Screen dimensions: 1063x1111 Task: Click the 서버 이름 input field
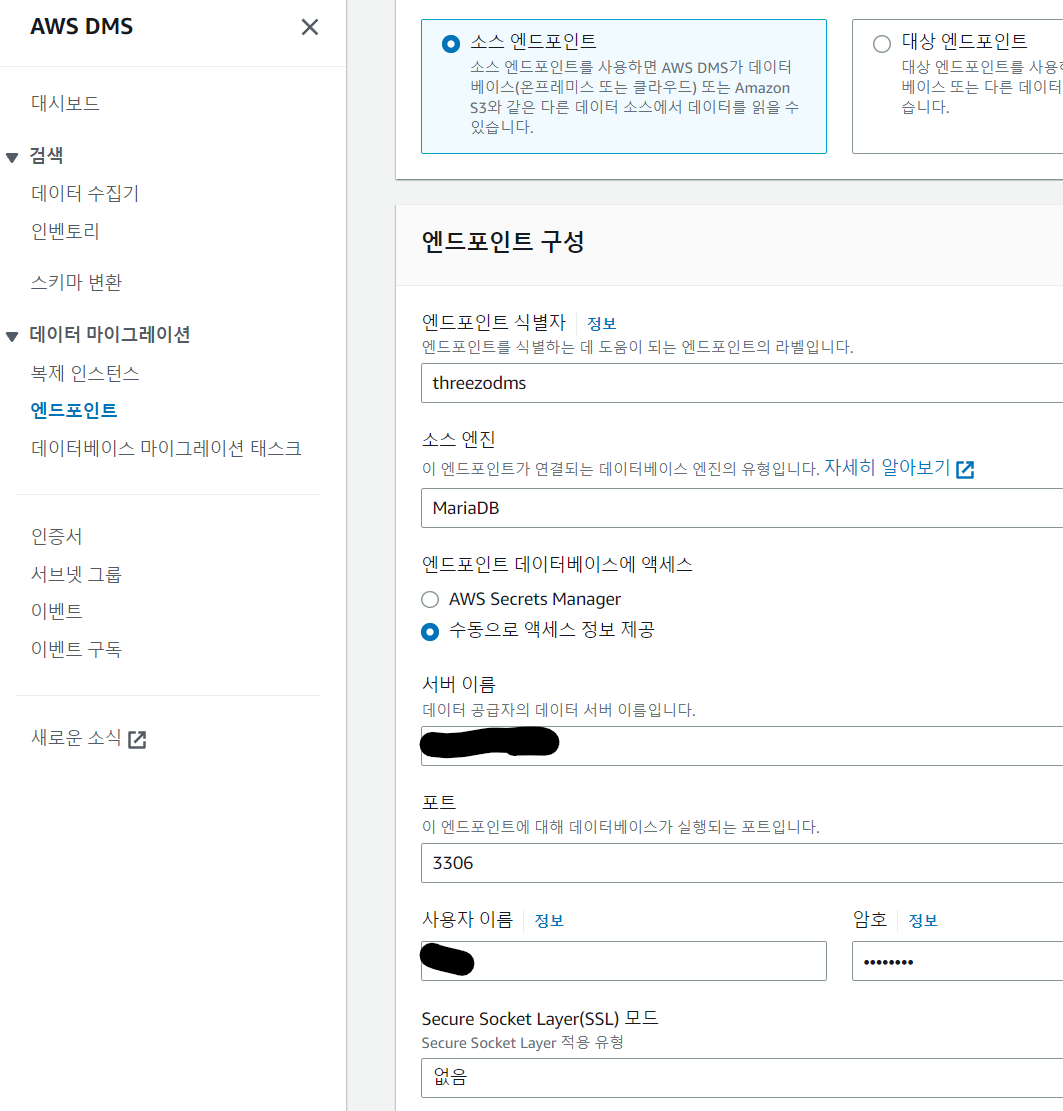click(x=742, y=746)
